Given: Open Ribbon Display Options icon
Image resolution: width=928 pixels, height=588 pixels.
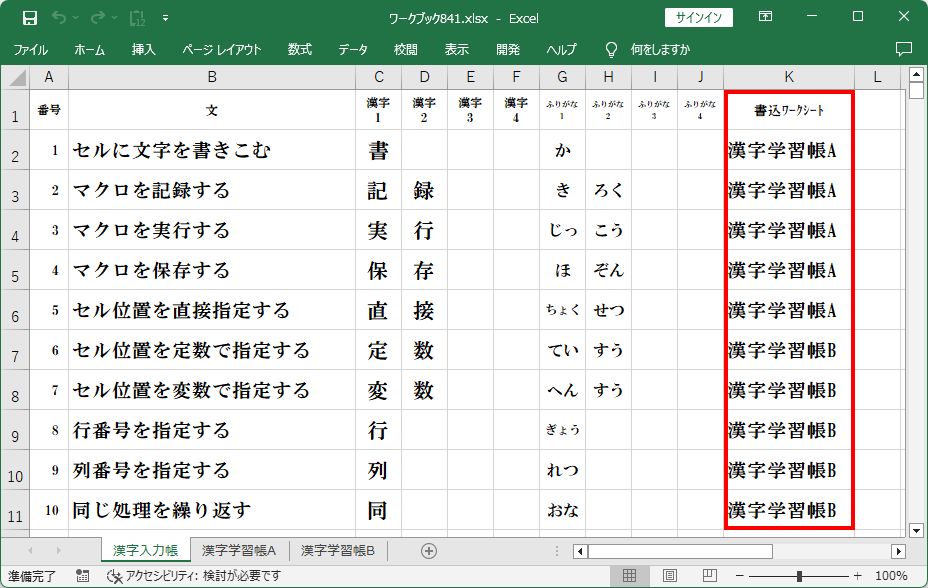Looking at the screenshot, I should [x=765, y=17].
